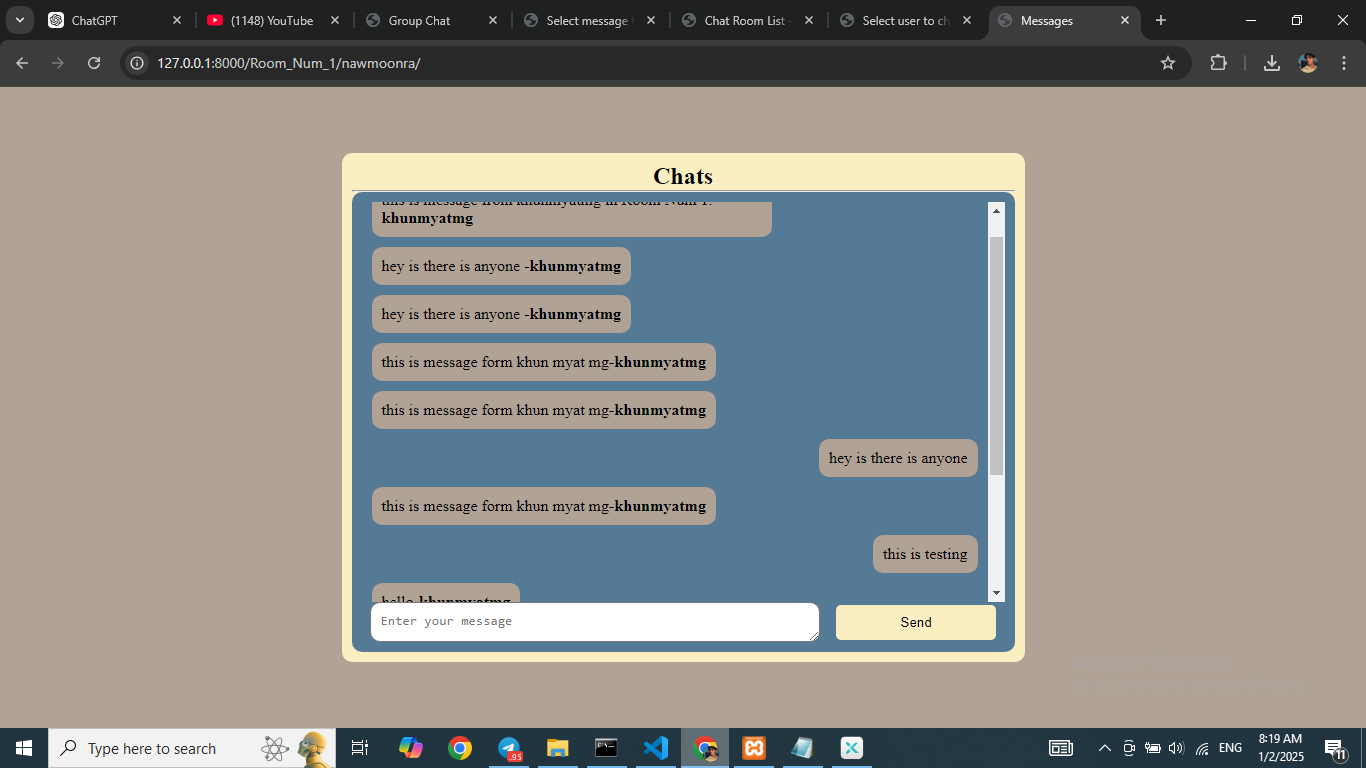1366x768 pixels.
Task: Click the browser profile avatar
Action: 1308,62
